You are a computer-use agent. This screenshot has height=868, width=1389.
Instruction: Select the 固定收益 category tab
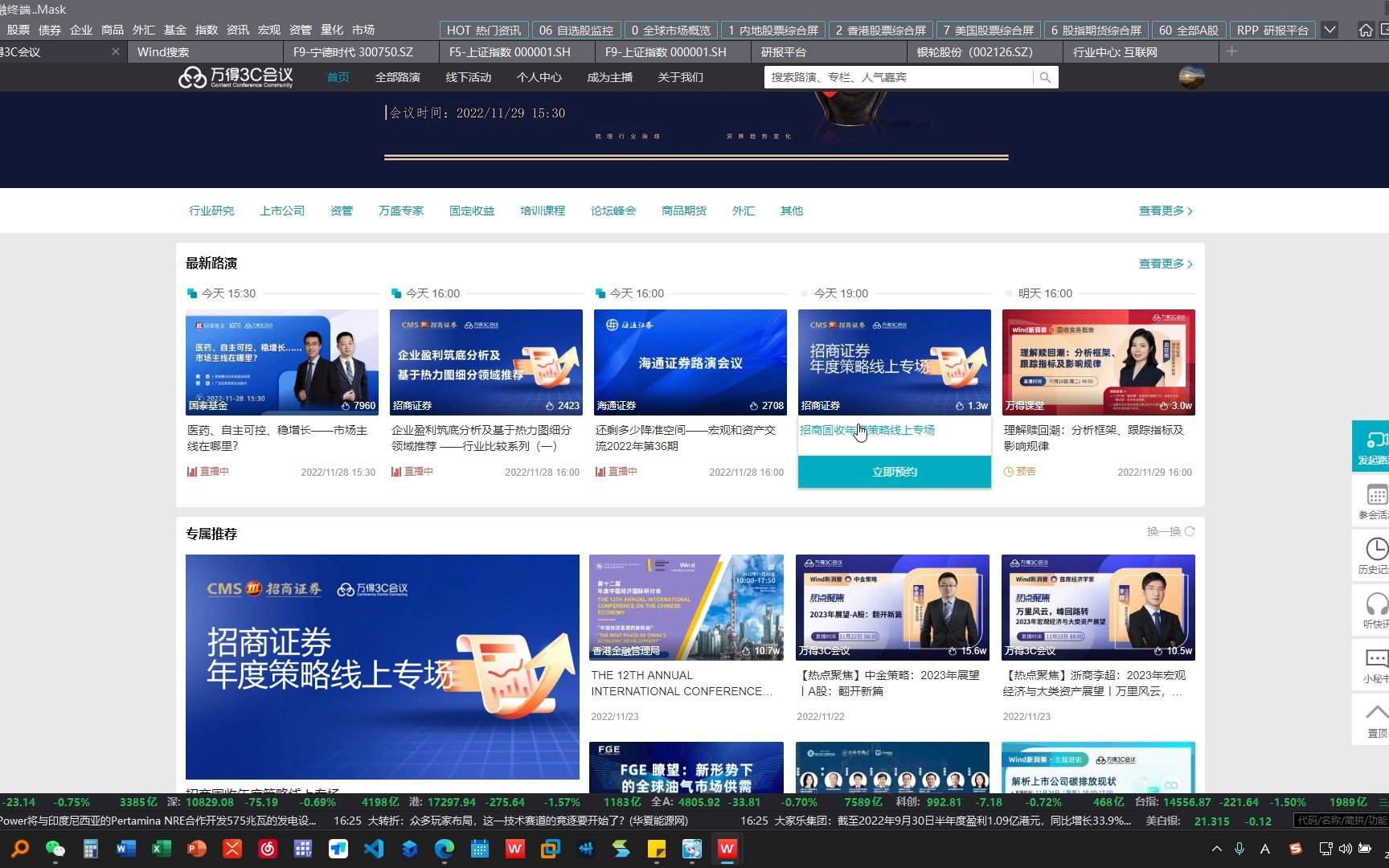472,211
